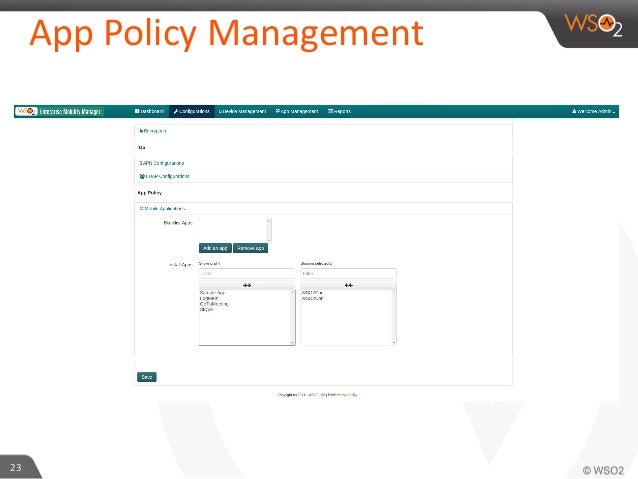Click the right list filter field

pyautogui.click(x=348, y=273)
